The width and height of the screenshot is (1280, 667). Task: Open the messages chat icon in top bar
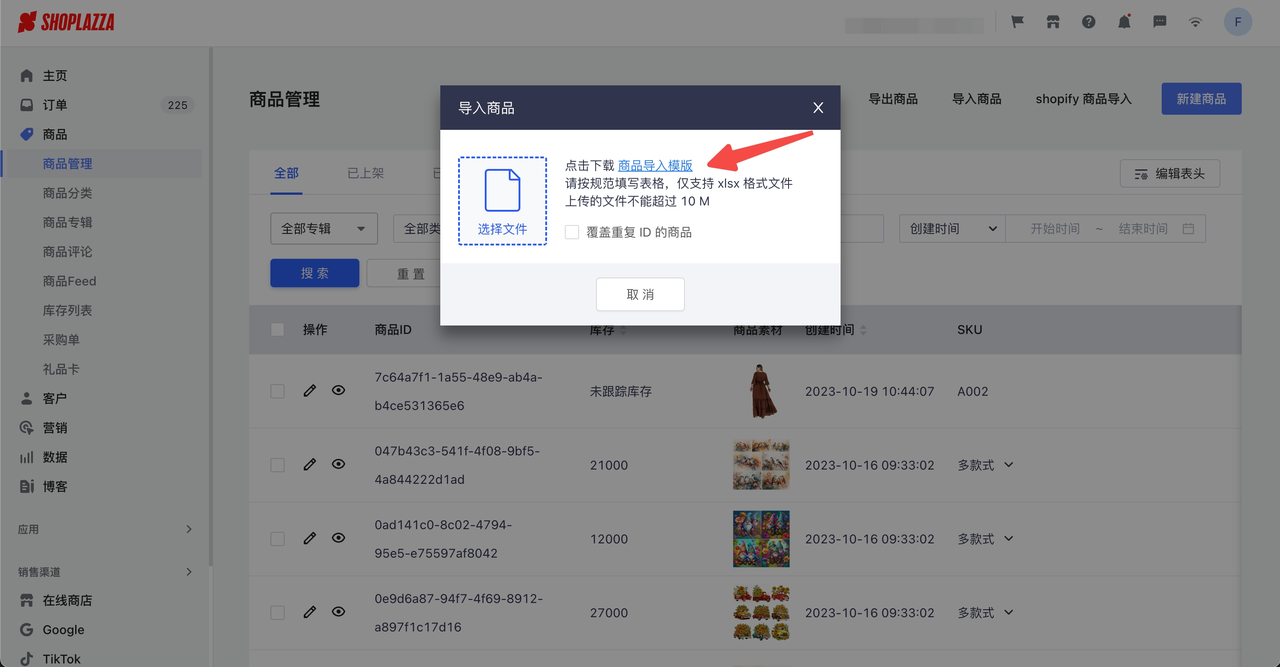(x=1159, y=21)
